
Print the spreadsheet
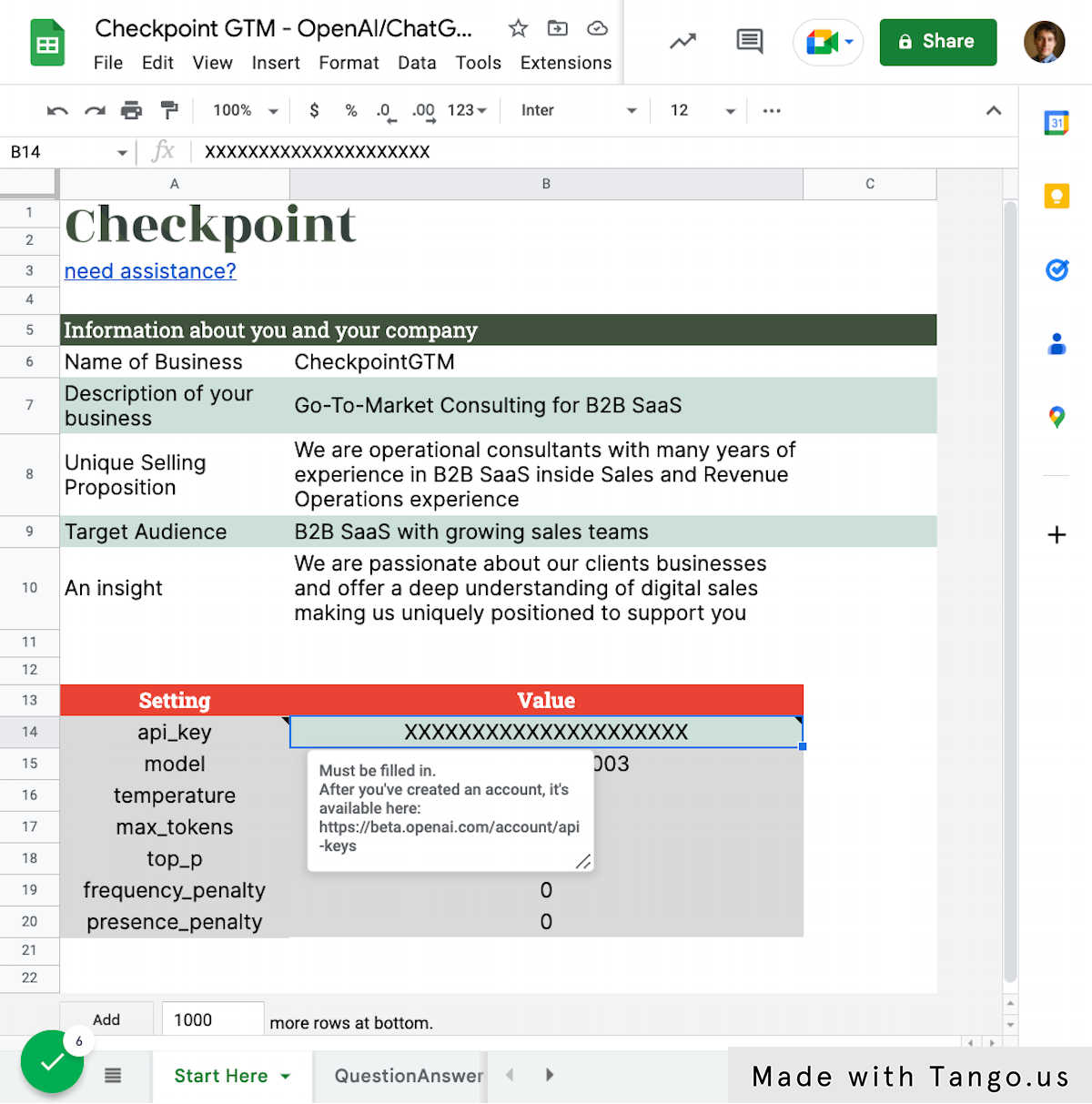point(132,111)
